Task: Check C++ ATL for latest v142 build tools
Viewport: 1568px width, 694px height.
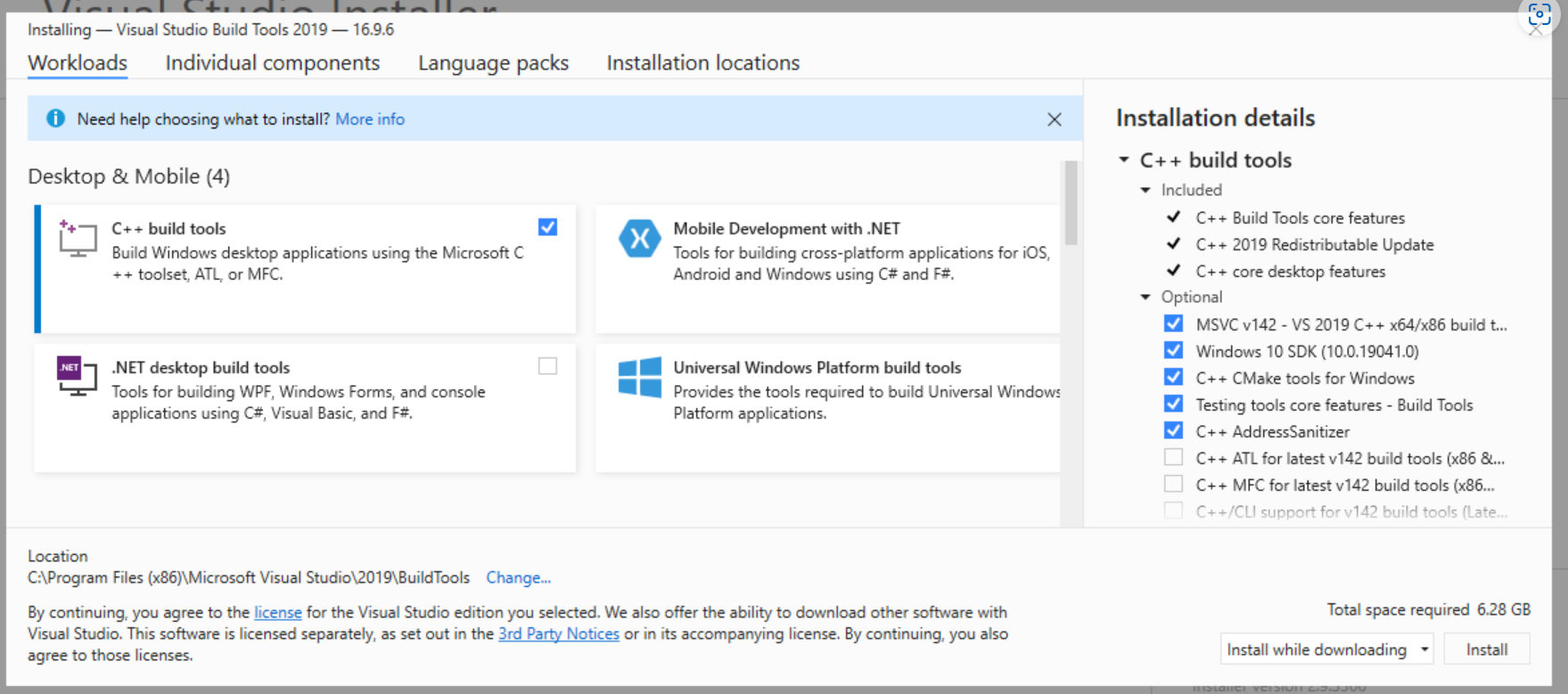Action: [1173, 457]
